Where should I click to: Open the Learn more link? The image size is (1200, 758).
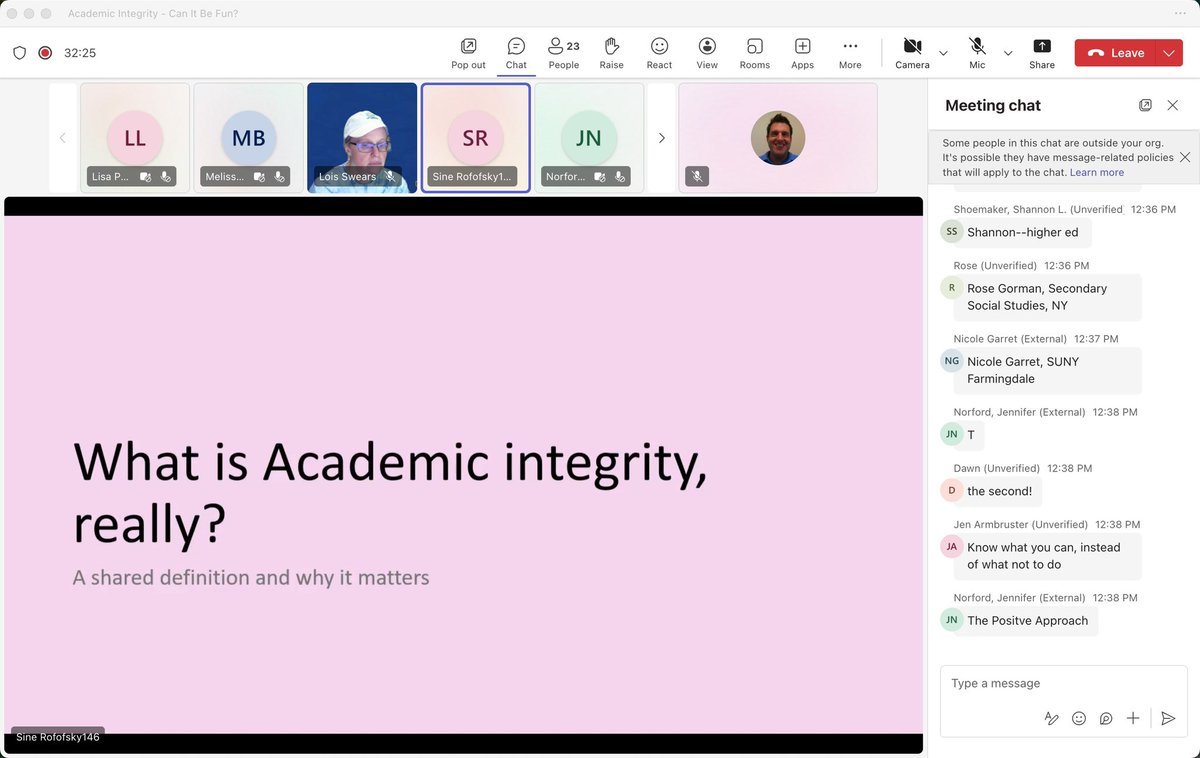pos(1097,172)
